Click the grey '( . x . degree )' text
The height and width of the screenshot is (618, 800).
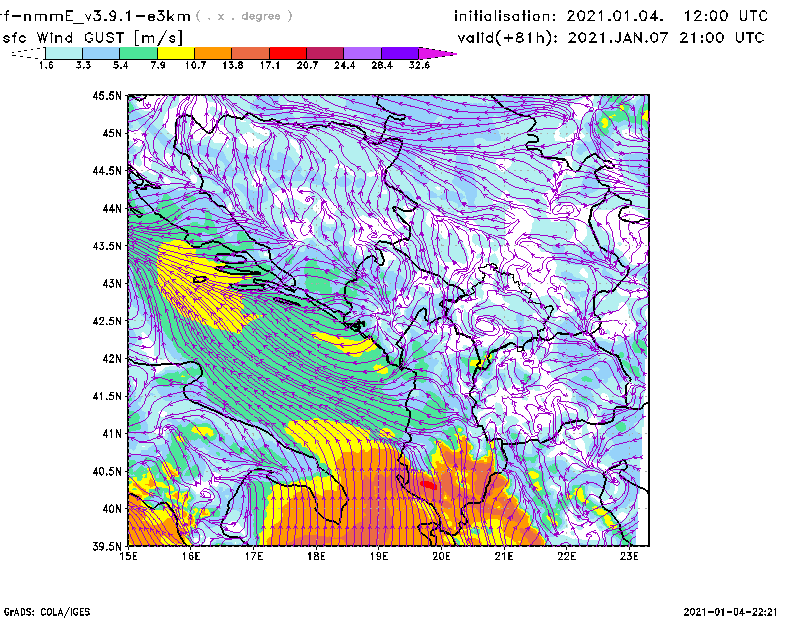[244, 16]
